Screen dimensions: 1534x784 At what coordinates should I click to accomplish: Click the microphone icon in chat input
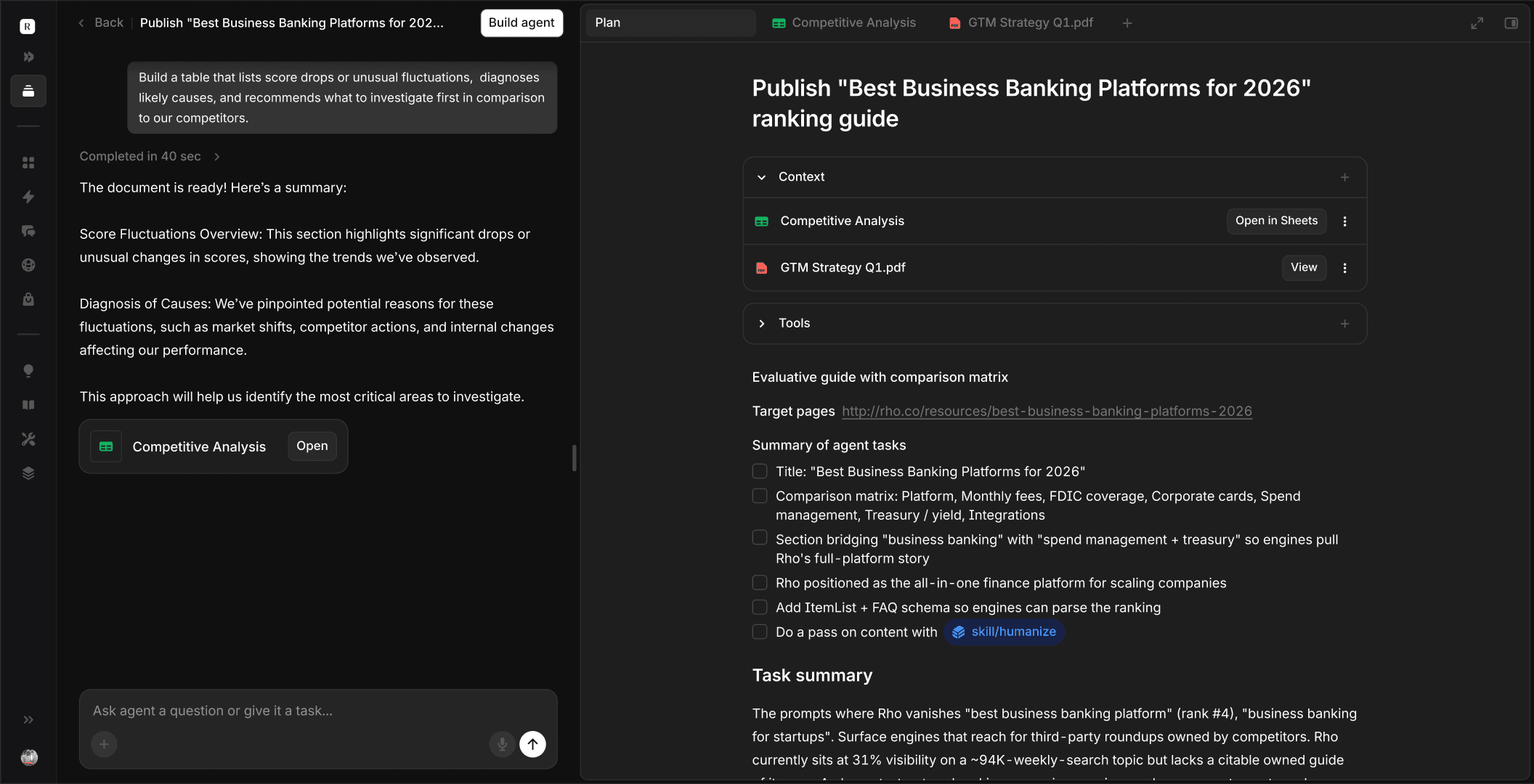(502, 744)
